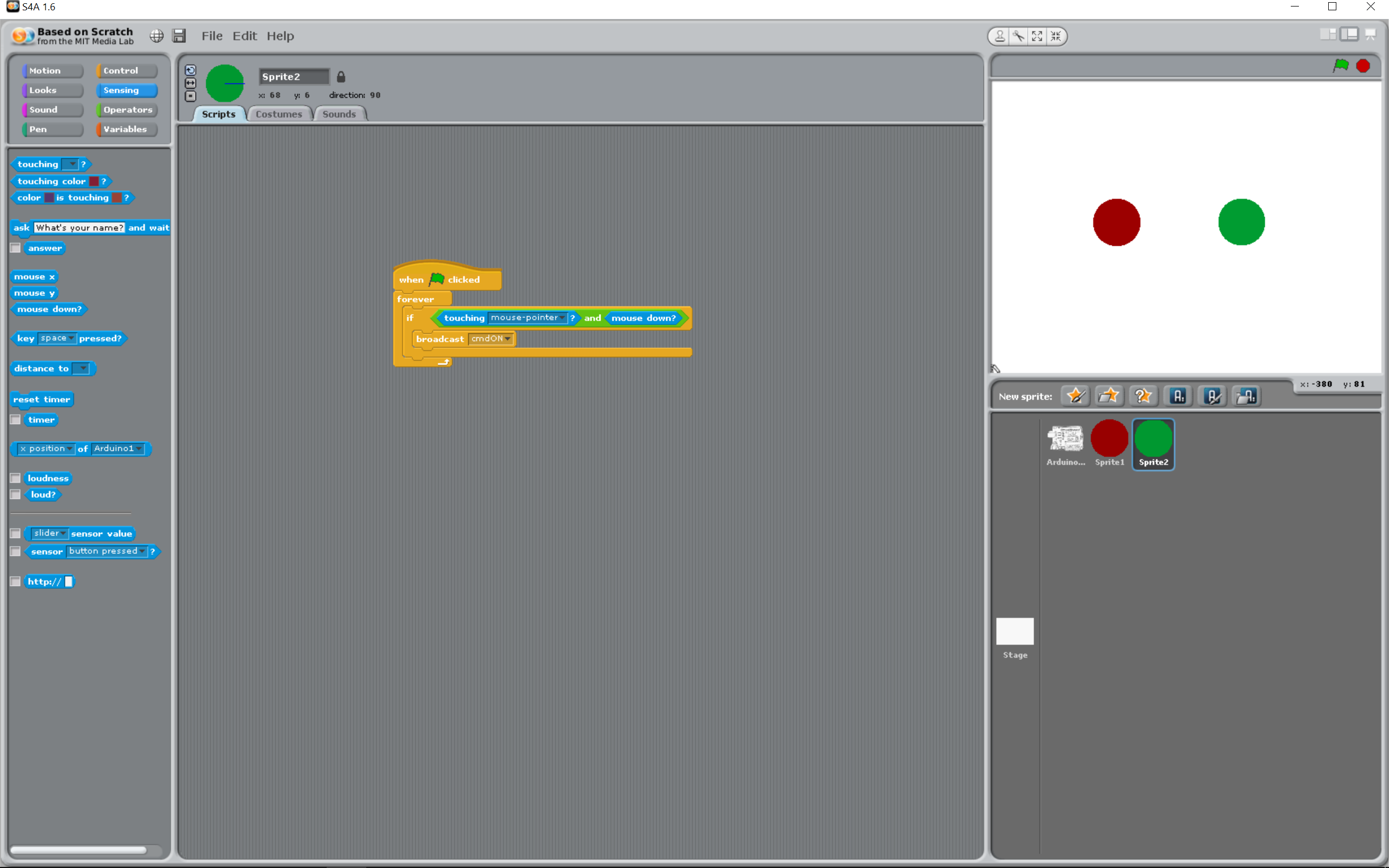Toggle the sensor button pressed checkbox
This screenshot has height=868, width=1389.
16,551
